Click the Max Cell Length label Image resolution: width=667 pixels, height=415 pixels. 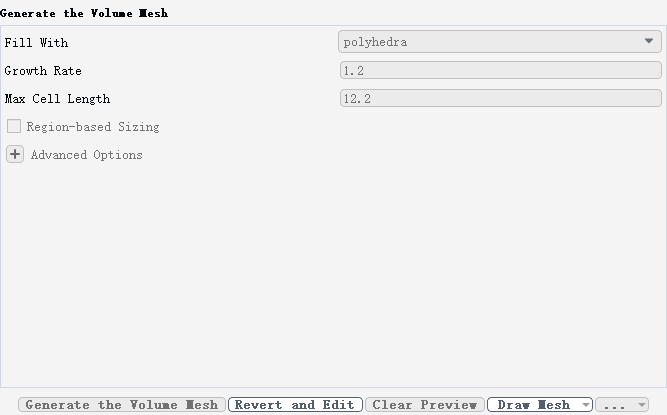point(57,99)
